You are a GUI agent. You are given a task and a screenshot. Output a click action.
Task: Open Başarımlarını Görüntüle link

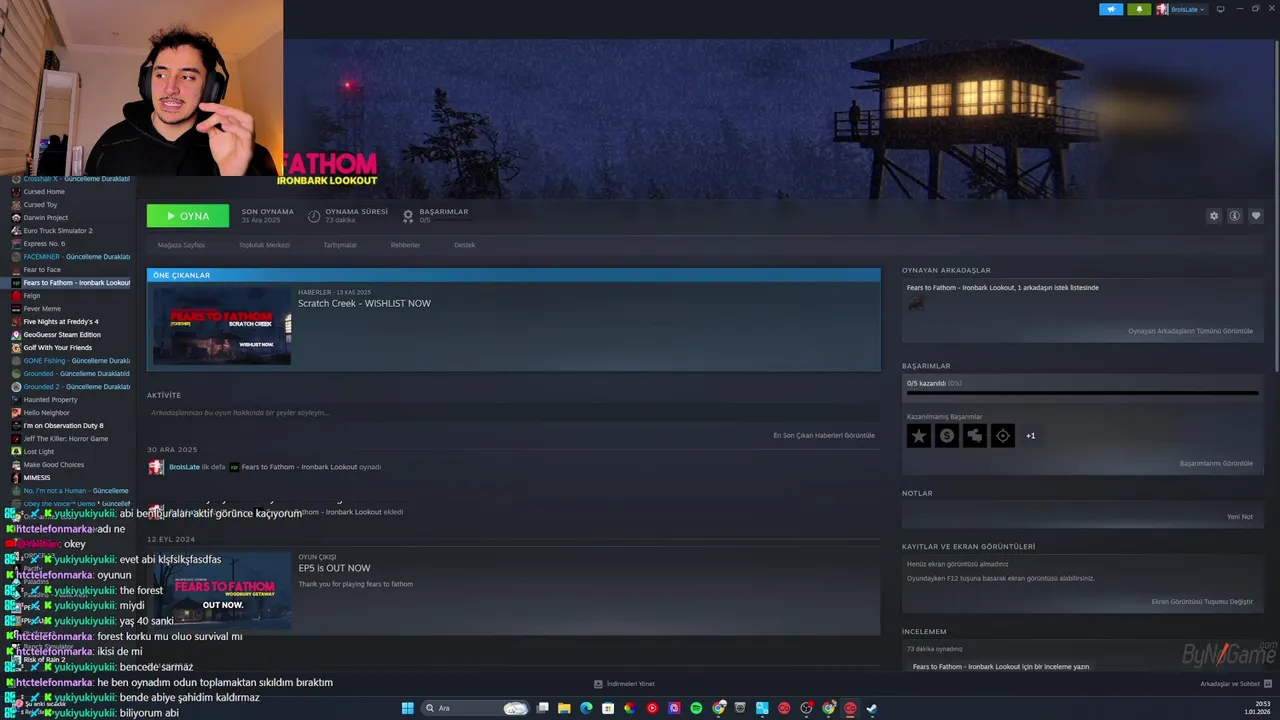1216,463
